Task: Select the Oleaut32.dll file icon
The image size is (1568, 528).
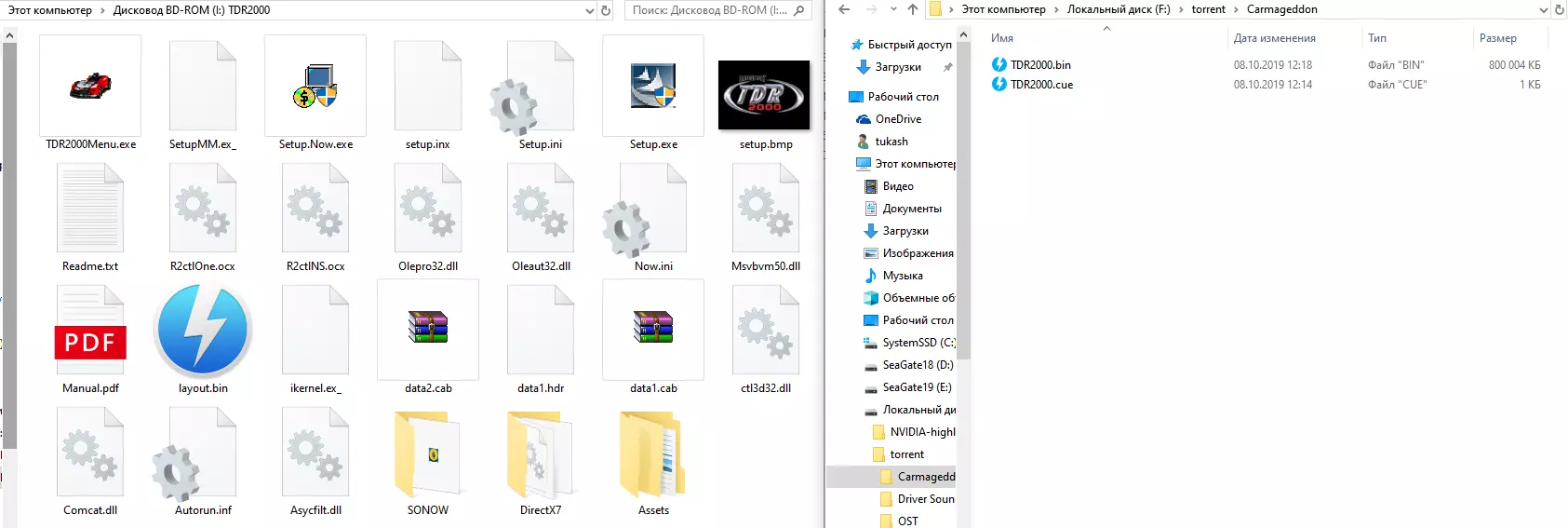Action: tap(541, 209)
